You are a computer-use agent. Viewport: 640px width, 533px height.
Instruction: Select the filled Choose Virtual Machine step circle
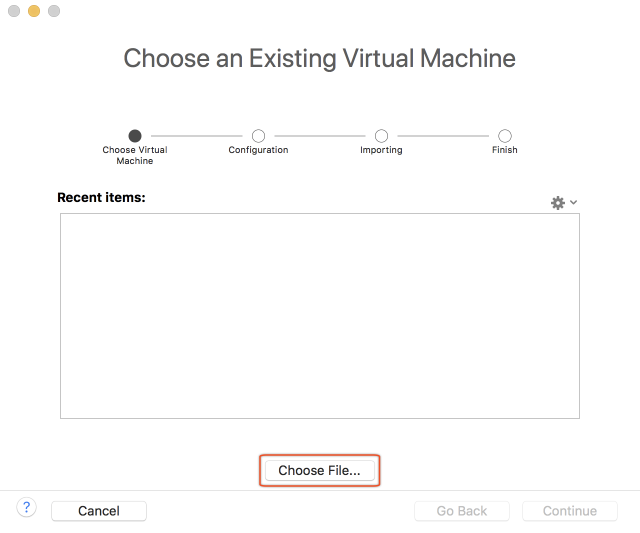pos(135,136)
